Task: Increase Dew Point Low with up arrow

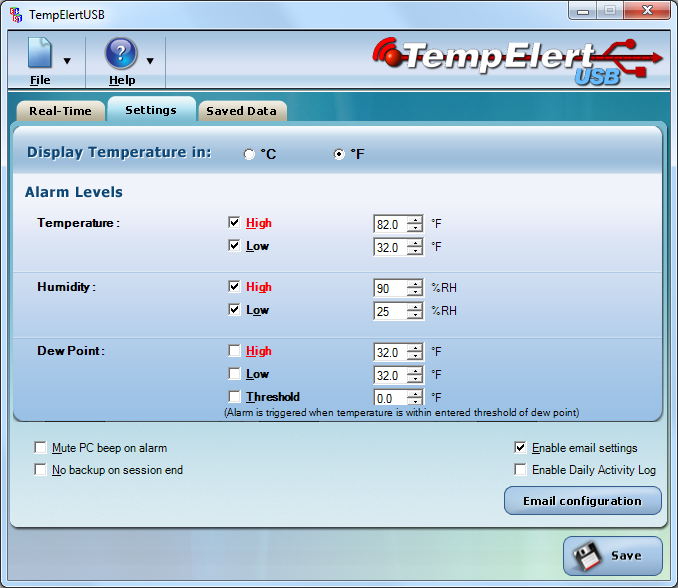Action: tap(415, 371)
